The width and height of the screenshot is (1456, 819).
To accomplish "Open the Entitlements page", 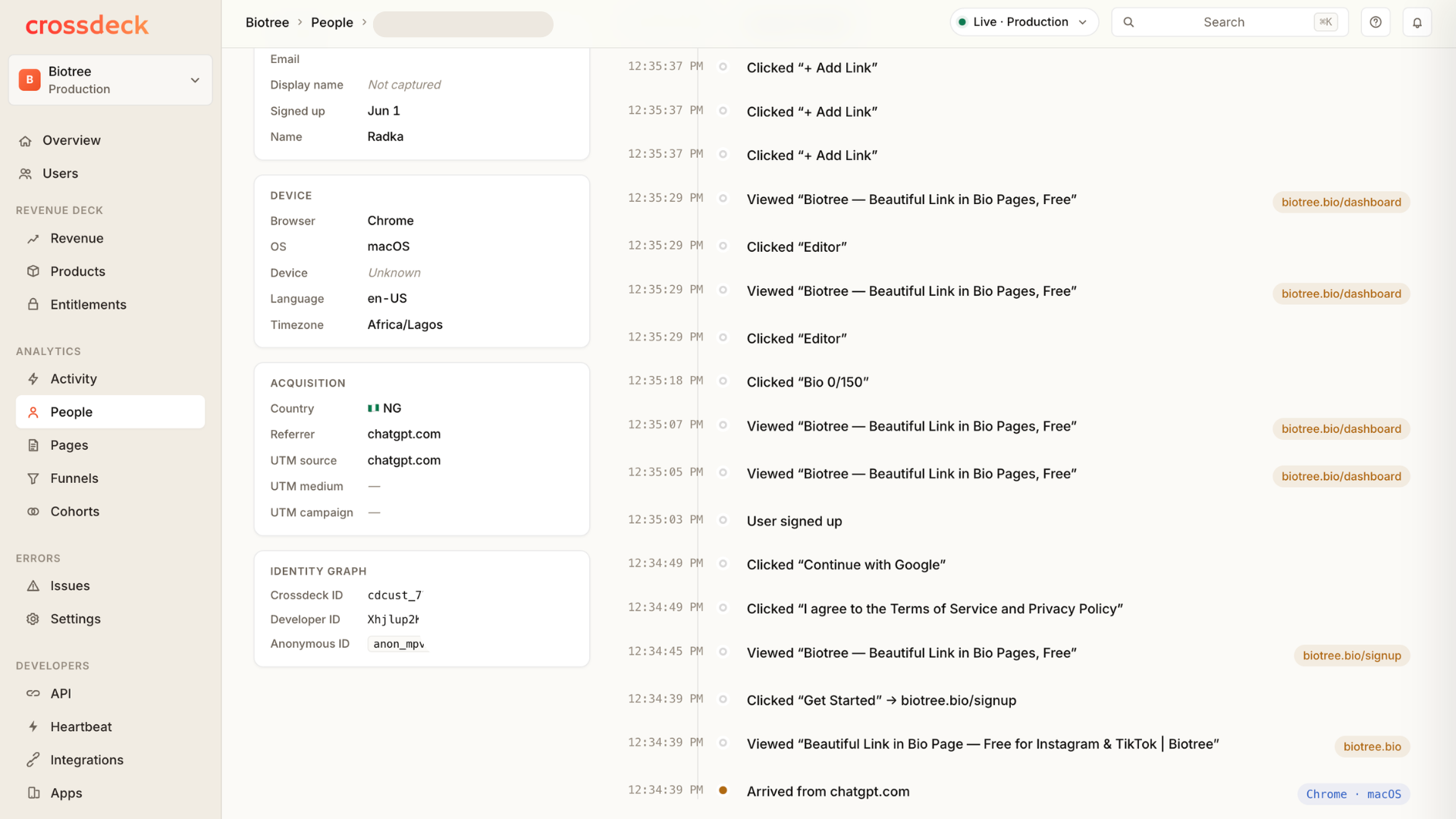I will 111,305.
